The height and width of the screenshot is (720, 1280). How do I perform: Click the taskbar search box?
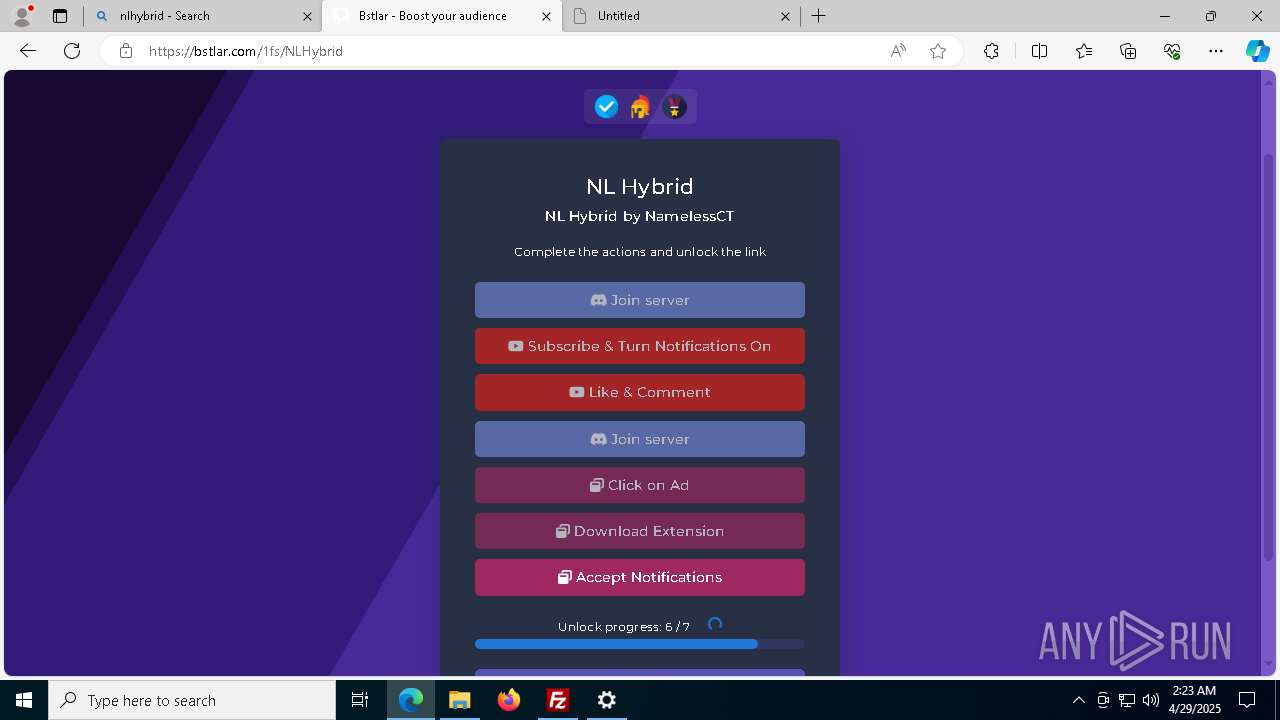point(192,700)
